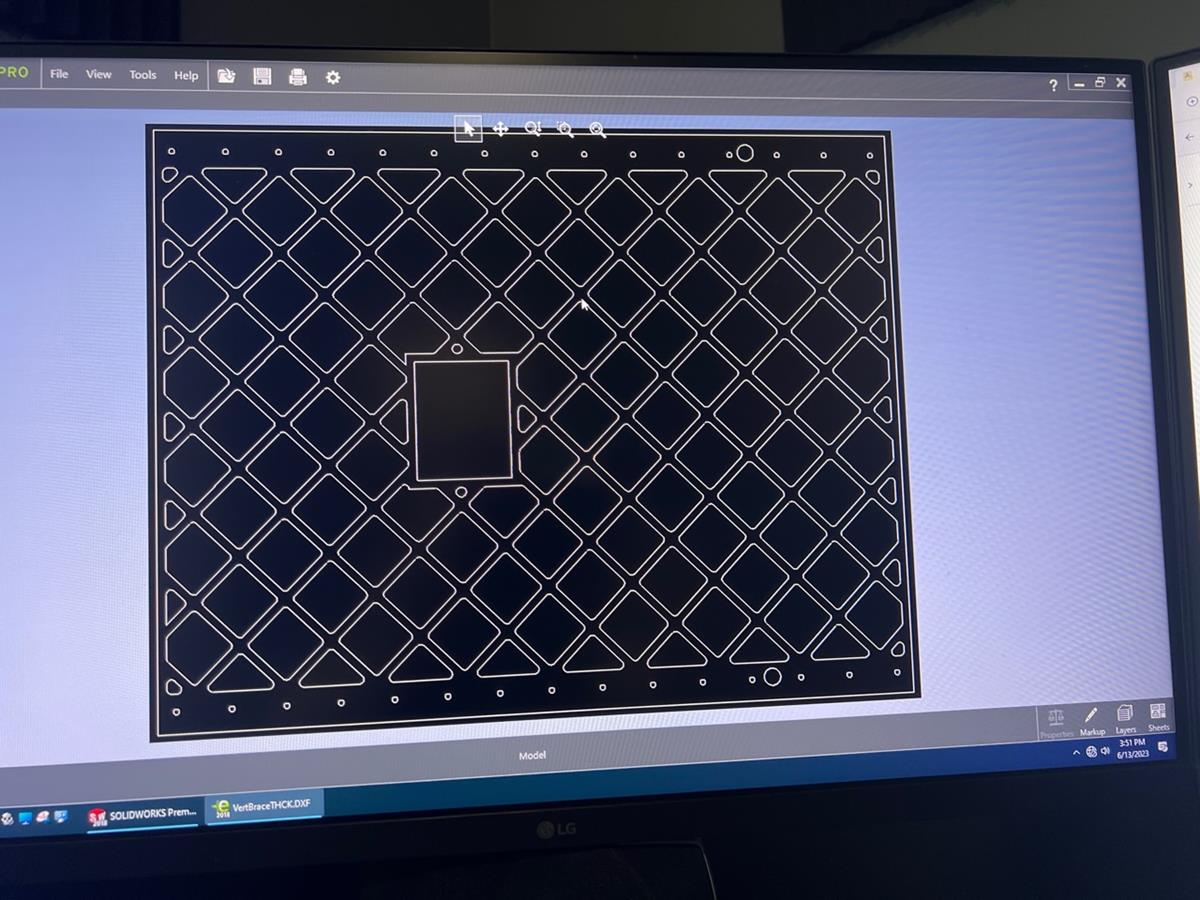Click the central rectangular cutout in drawing
The image size is (1200, 900).
462,420
